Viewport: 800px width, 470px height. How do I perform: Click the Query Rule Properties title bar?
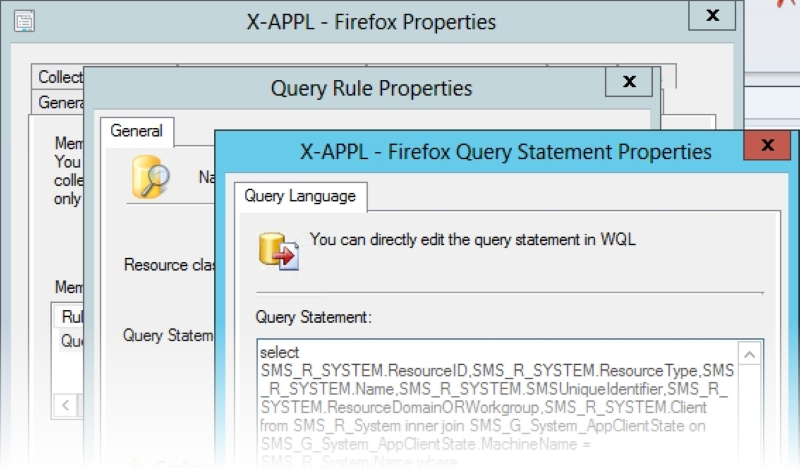pyautogui.click(x=370, y=88)
